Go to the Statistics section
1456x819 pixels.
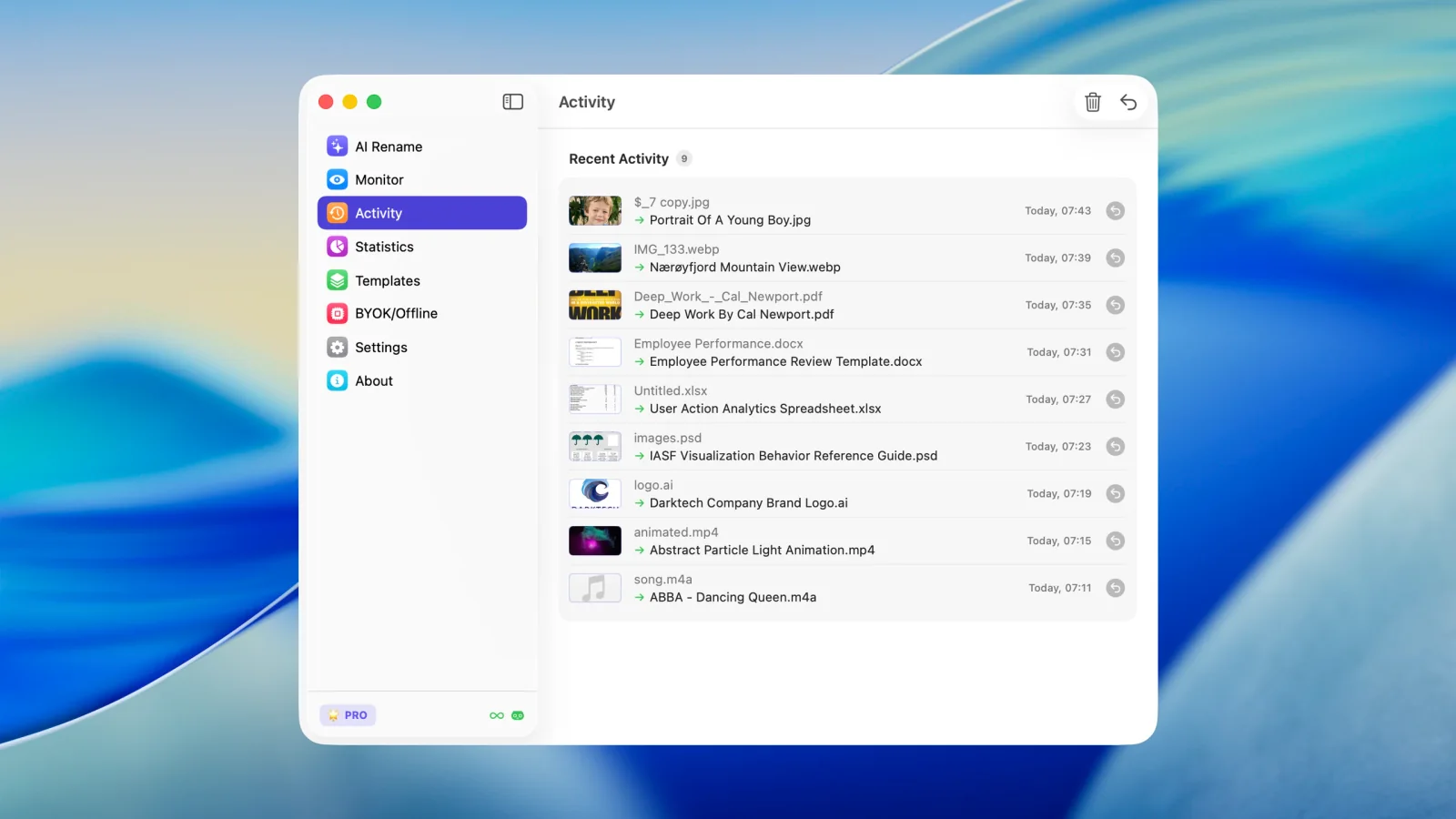(422, 247)
